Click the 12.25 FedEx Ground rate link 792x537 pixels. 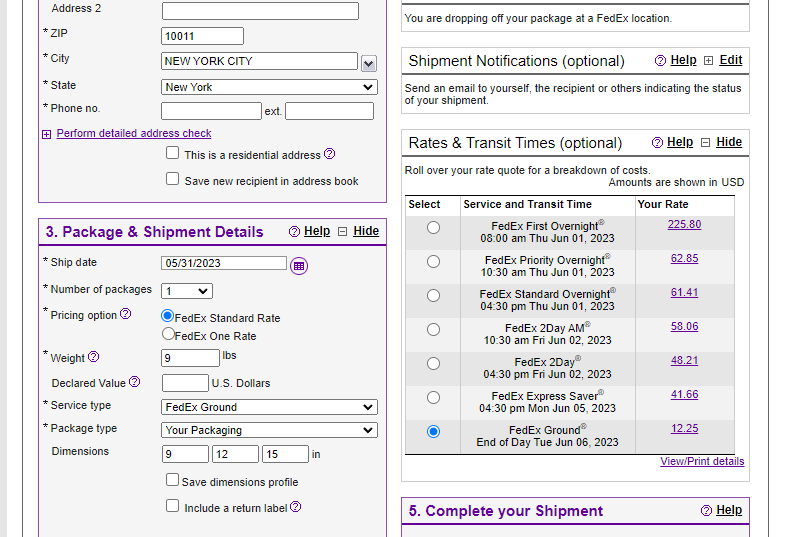pyautogui.click(x=684, y=428)
